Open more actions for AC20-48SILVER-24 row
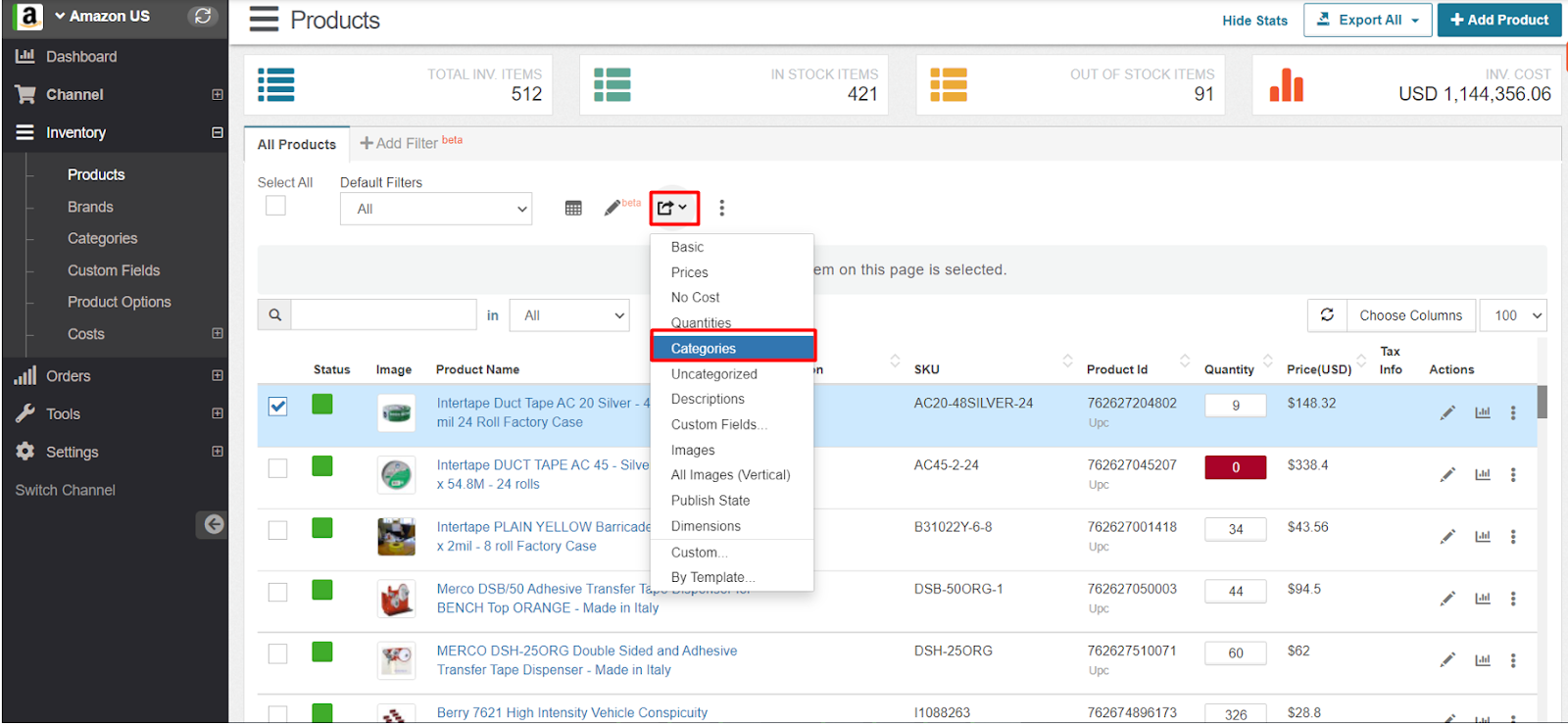Viewport: 1568px width, 724px height. click(x=1513, y=412)
